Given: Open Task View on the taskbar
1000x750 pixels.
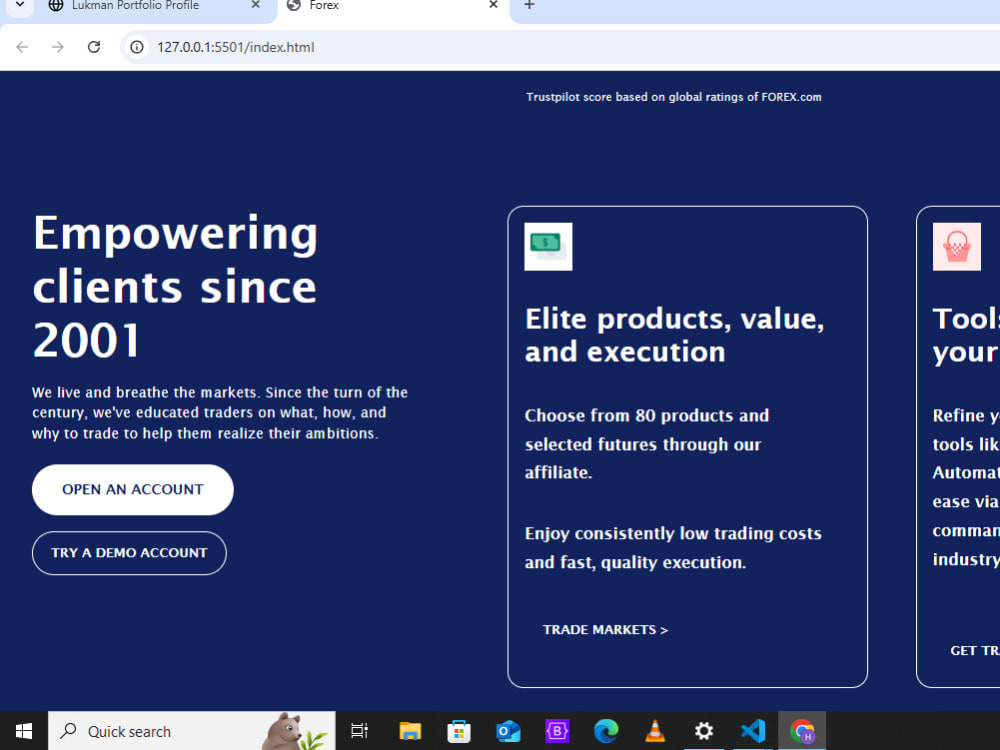Looking at the screenshot, I should click(360, 731).
